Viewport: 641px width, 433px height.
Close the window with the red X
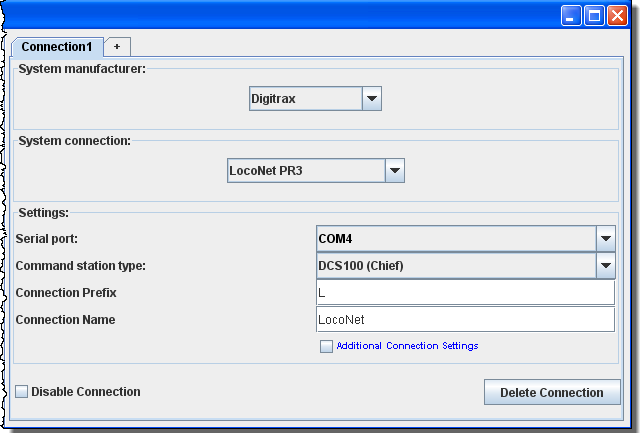coord(617,16)
